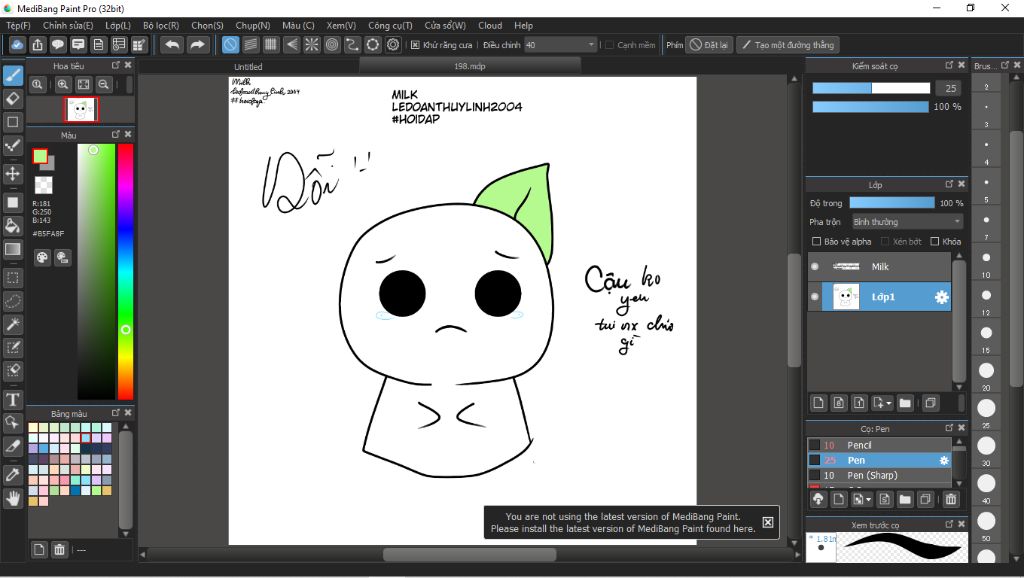Download cloud brush in brush panel
Image resolution: width=1024 pixels, height=578 pixels.
click(x=818, y=499)
